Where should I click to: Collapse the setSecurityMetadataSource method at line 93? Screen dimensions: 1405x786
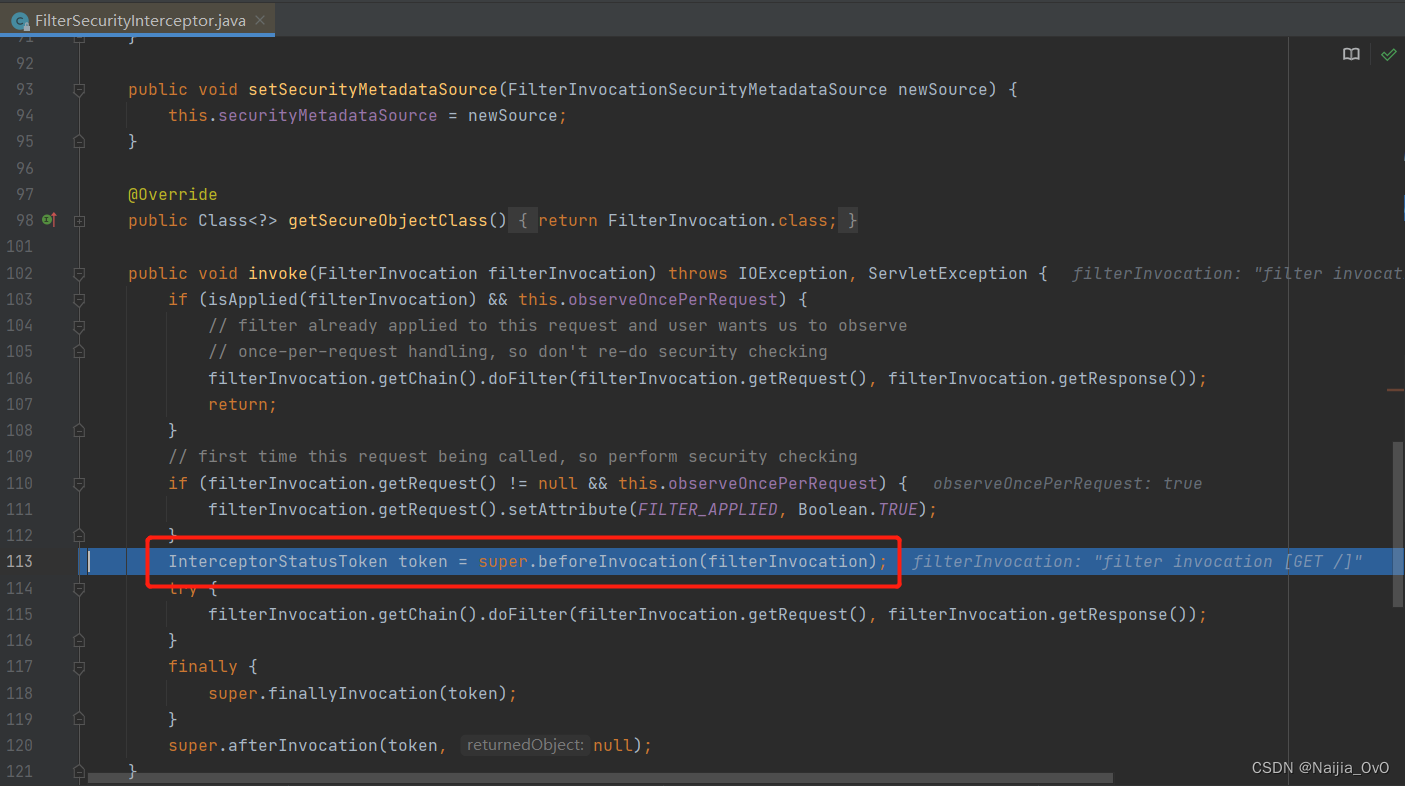79,90
